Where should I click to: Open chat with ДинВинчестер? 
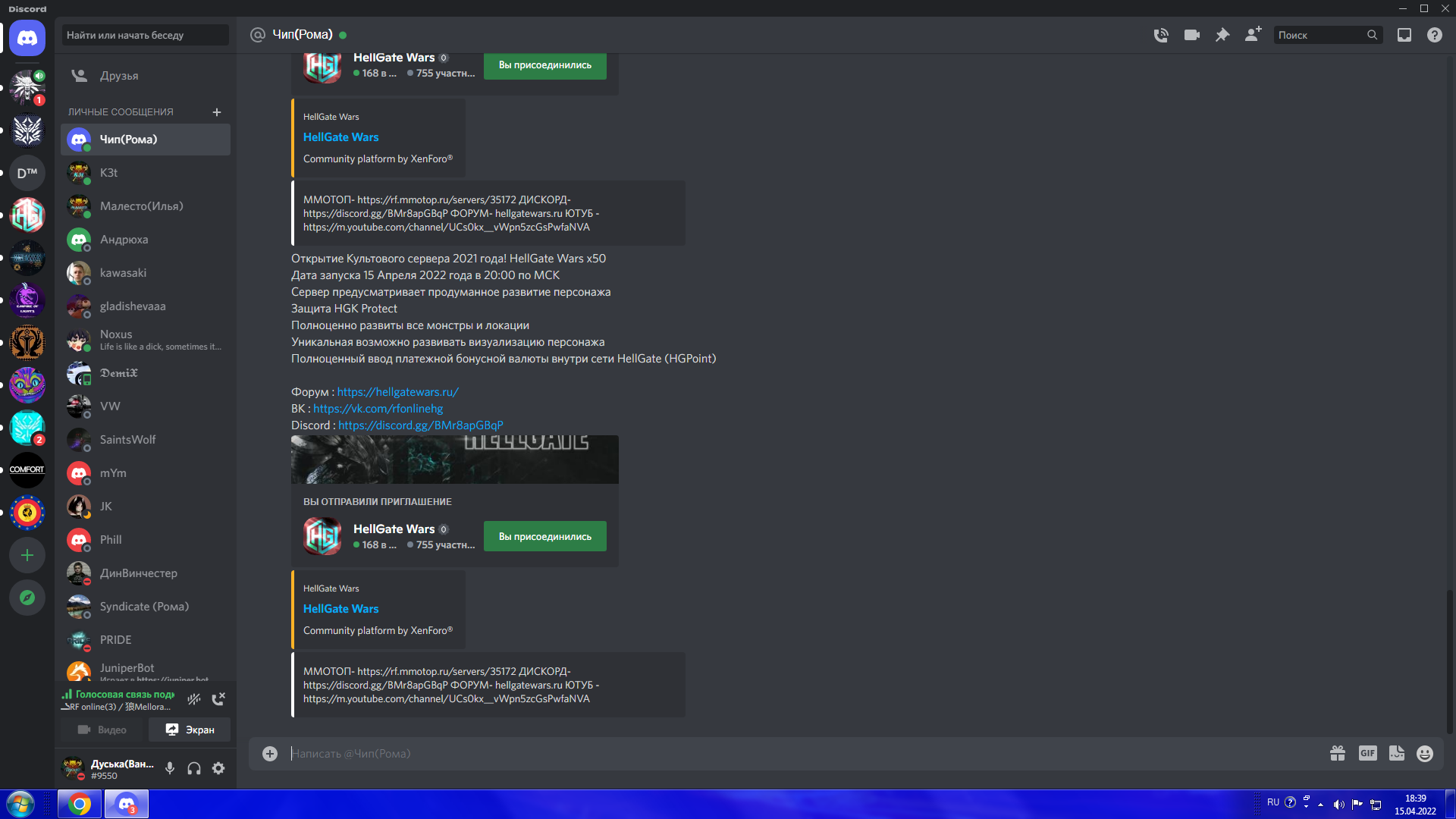click(146, 573)
